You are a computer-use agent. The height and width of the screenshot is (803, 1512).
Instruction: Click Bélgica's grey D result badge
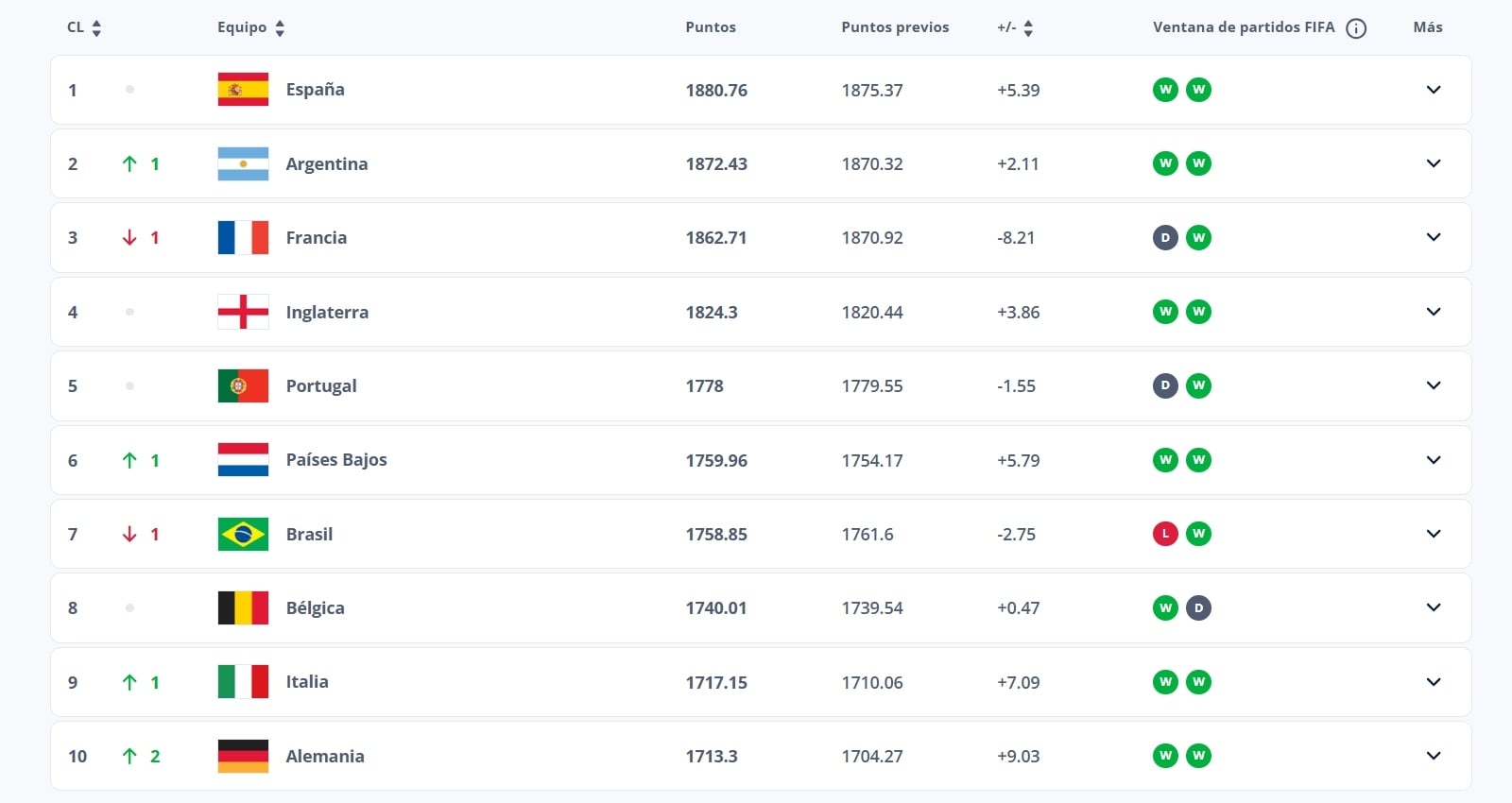(1198, 607)
